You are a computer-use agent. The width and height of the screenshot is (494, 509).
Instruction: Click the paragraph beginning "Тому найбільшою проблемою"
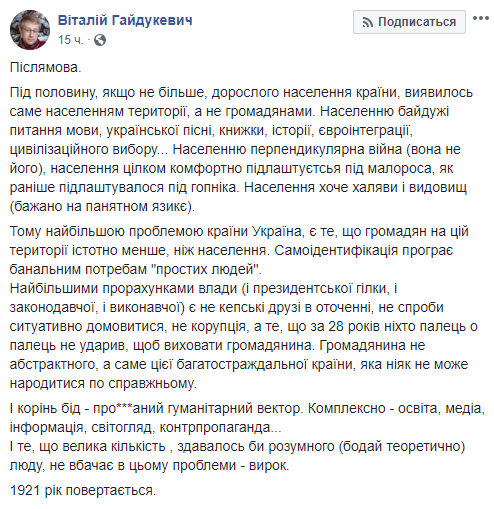coord(239,250)
